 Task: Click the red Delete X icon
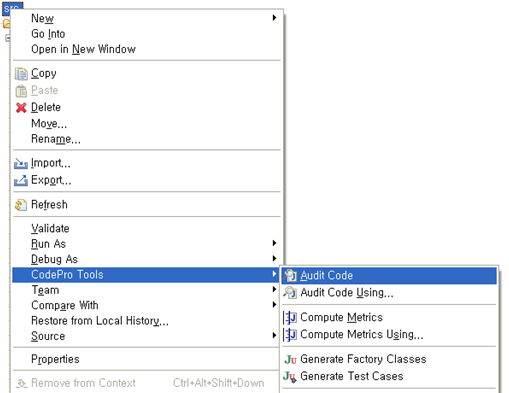click(x=21, y=108)
